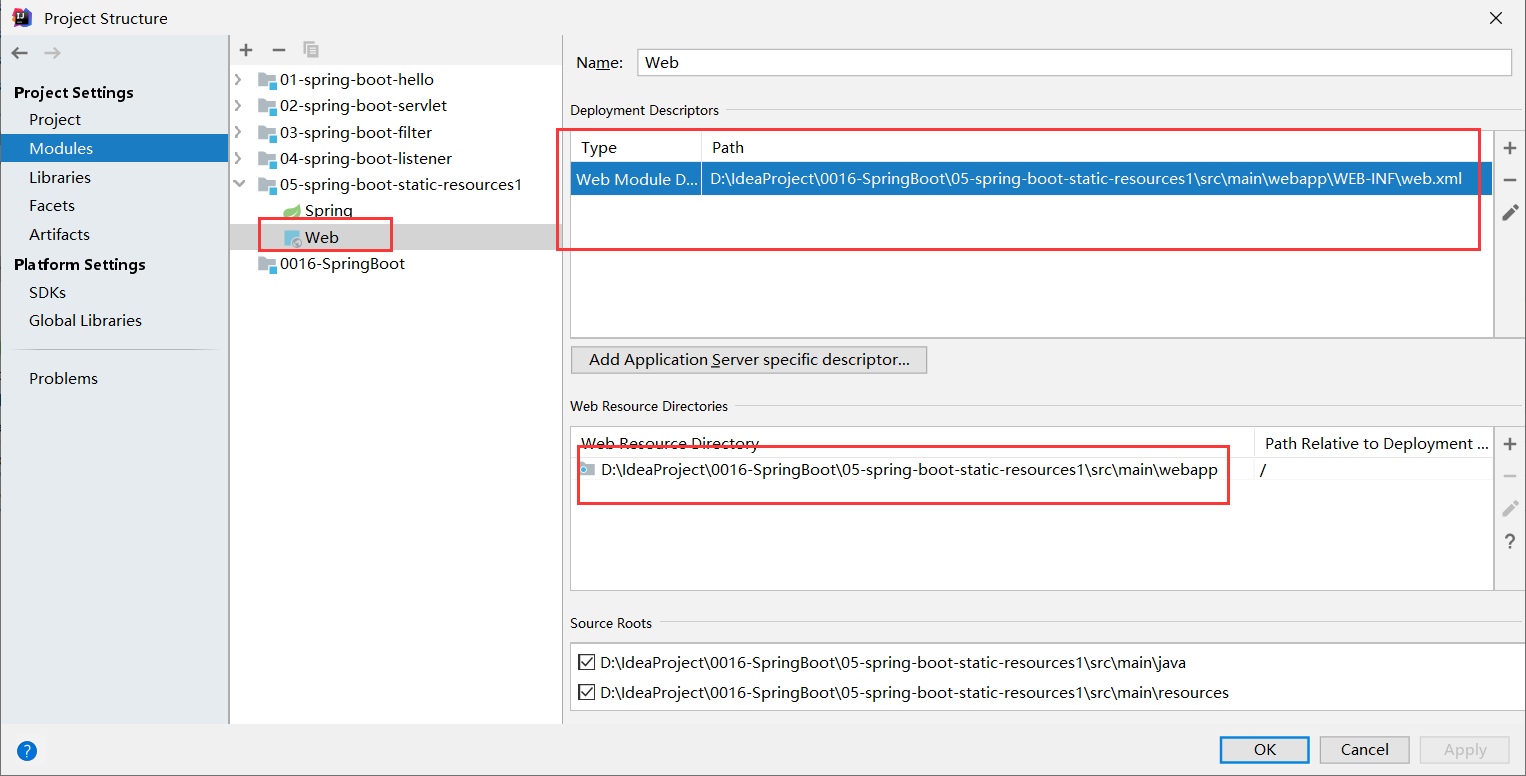
Task: Click the Spring facet leaf icon
Action: 292,211
